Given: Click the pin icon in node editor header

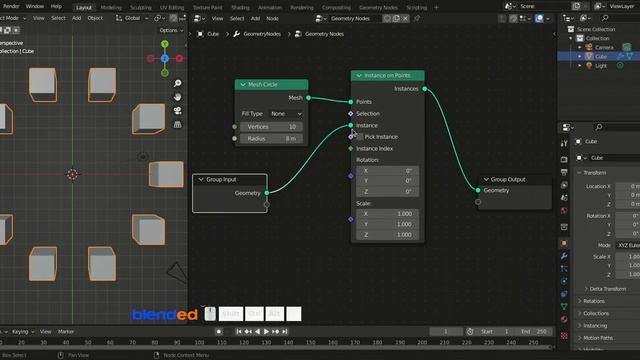Looking at the screenshot, I should [416, 18].
